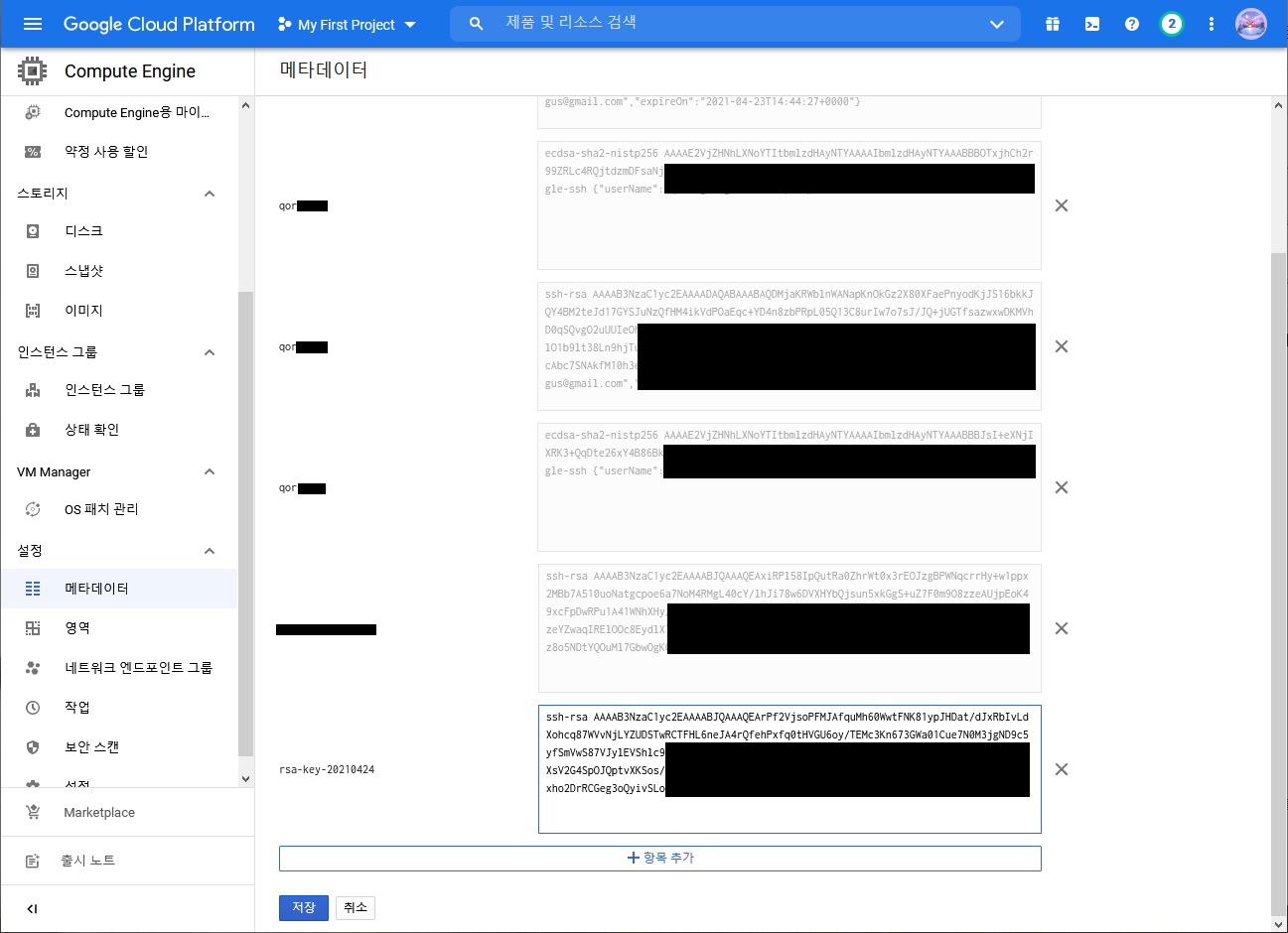This screenshot has height=933, width=1288.
Task: Click the 출시 노트 release notes icon
Action: click(33, 861)
